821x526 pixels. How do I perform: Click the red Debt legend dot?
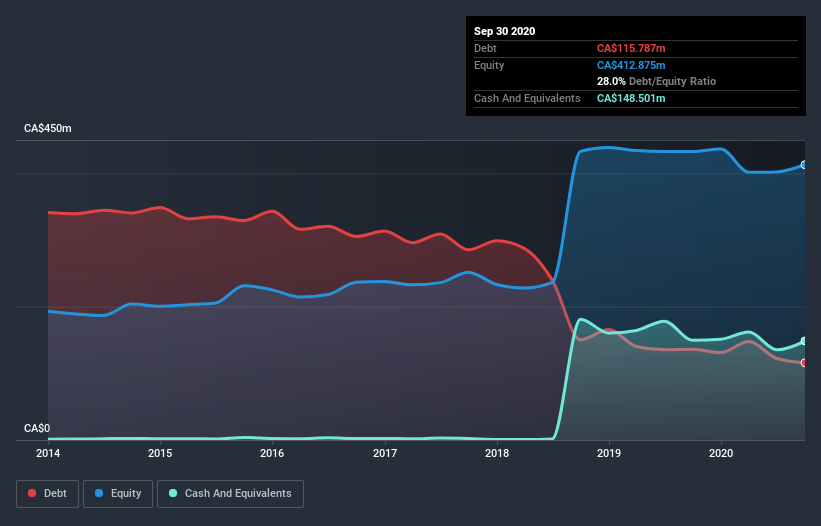(32, 493)
